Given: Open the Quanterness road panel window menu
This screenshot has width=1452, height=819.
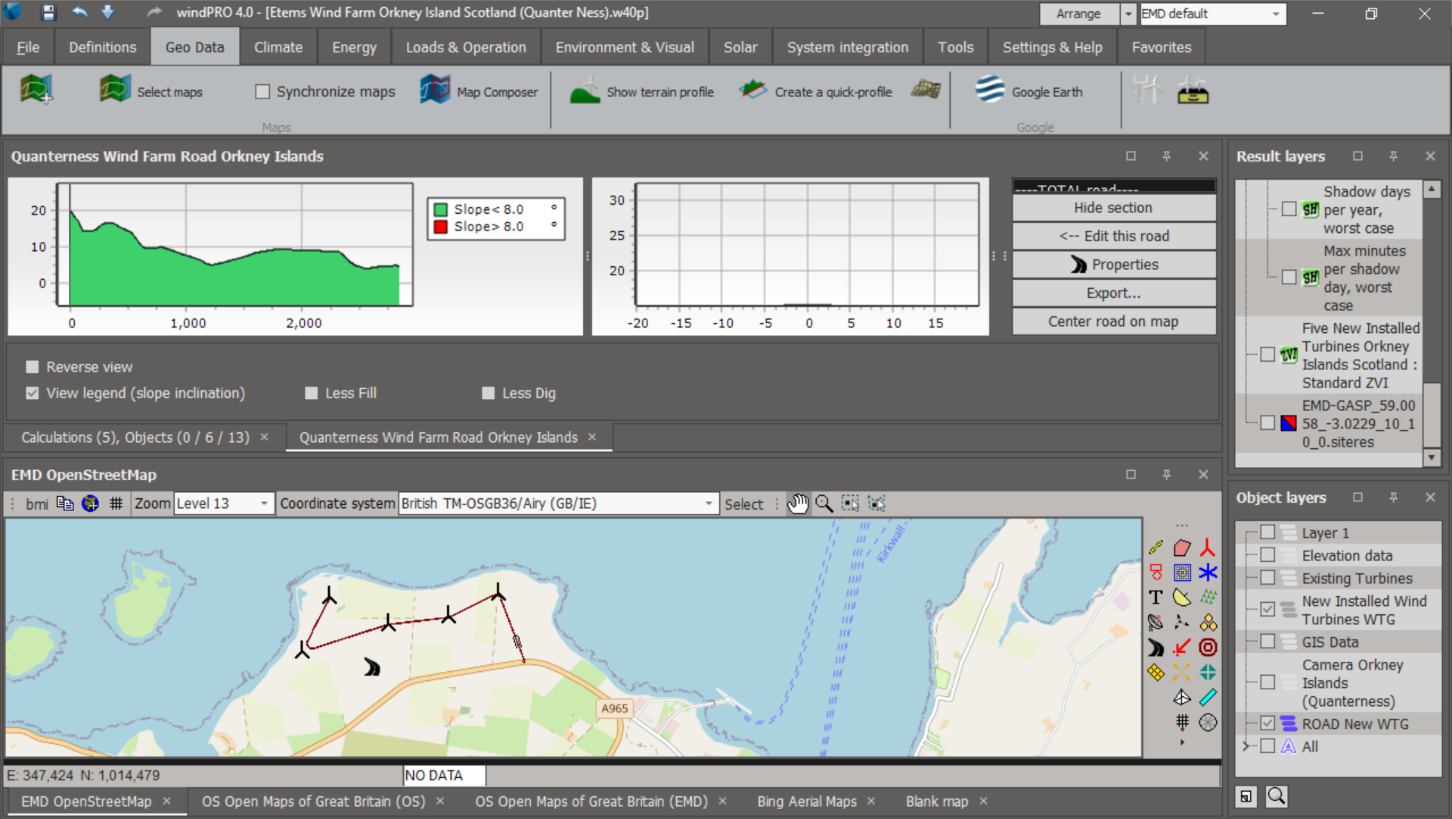Looking at the screenshot, I should tap(1131, 156).
